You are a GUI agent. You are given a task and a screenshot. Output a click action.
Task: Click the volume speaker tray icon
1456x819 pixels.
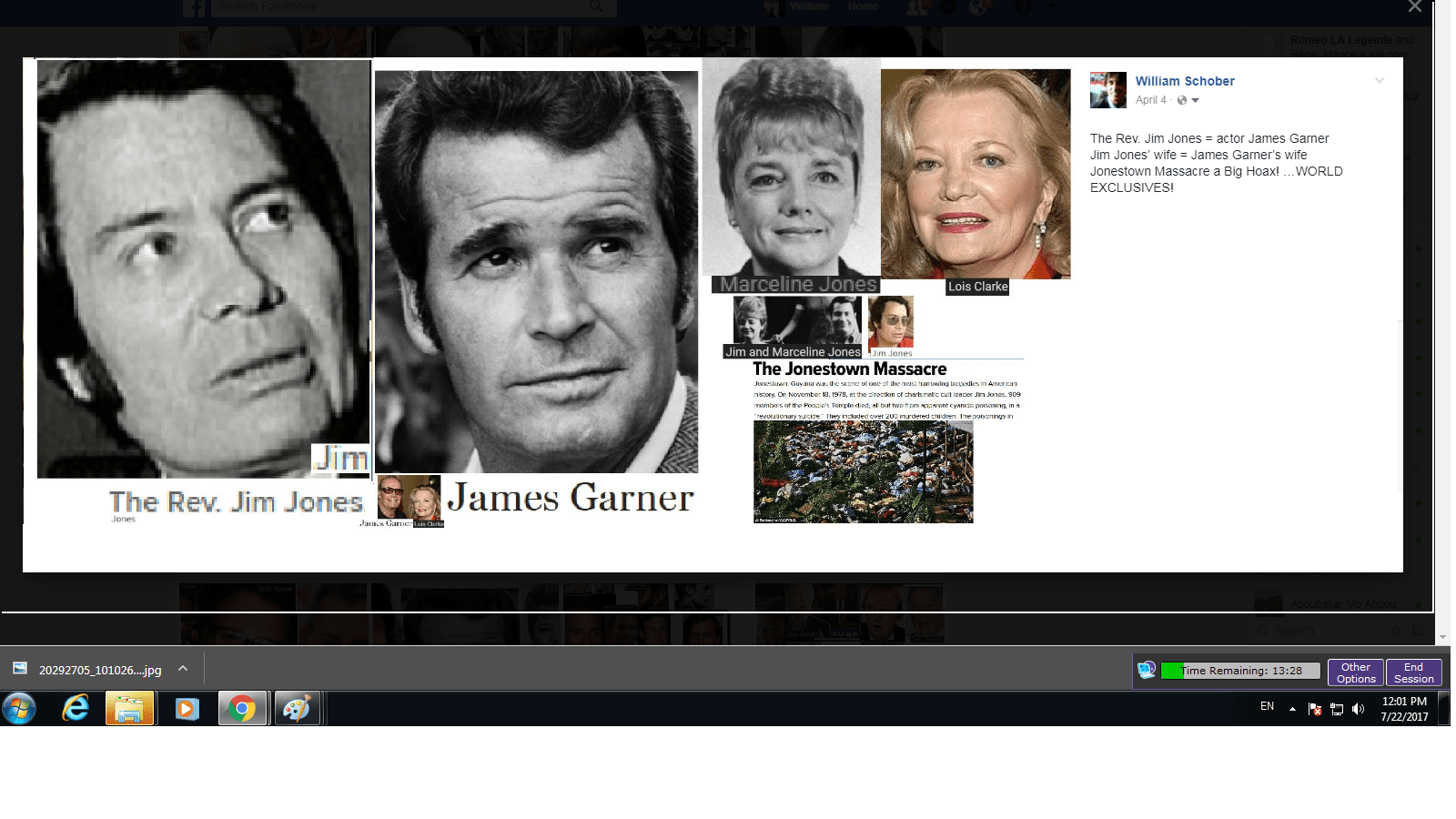coord(1358,709)
